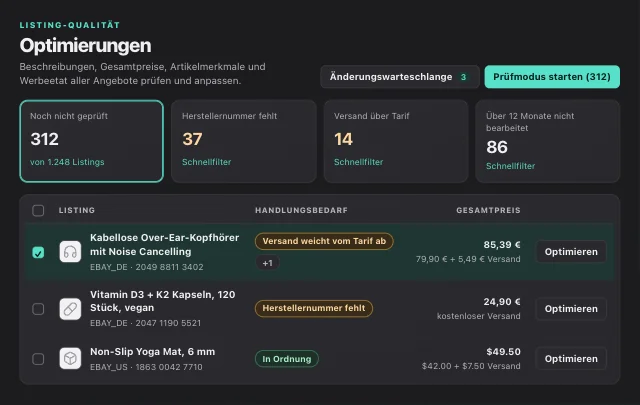Click Schnellfilter link under Versand über Tarif
The width and height of the screenshot is (640, 405).
click(x=358, y=162)
